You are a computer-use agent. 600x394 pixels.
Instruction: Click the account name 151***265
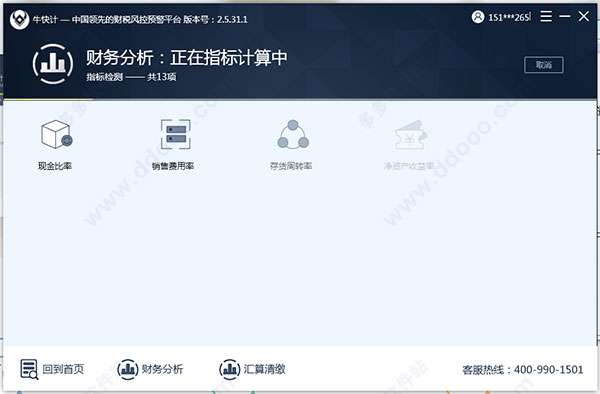[x=509, y=17]
